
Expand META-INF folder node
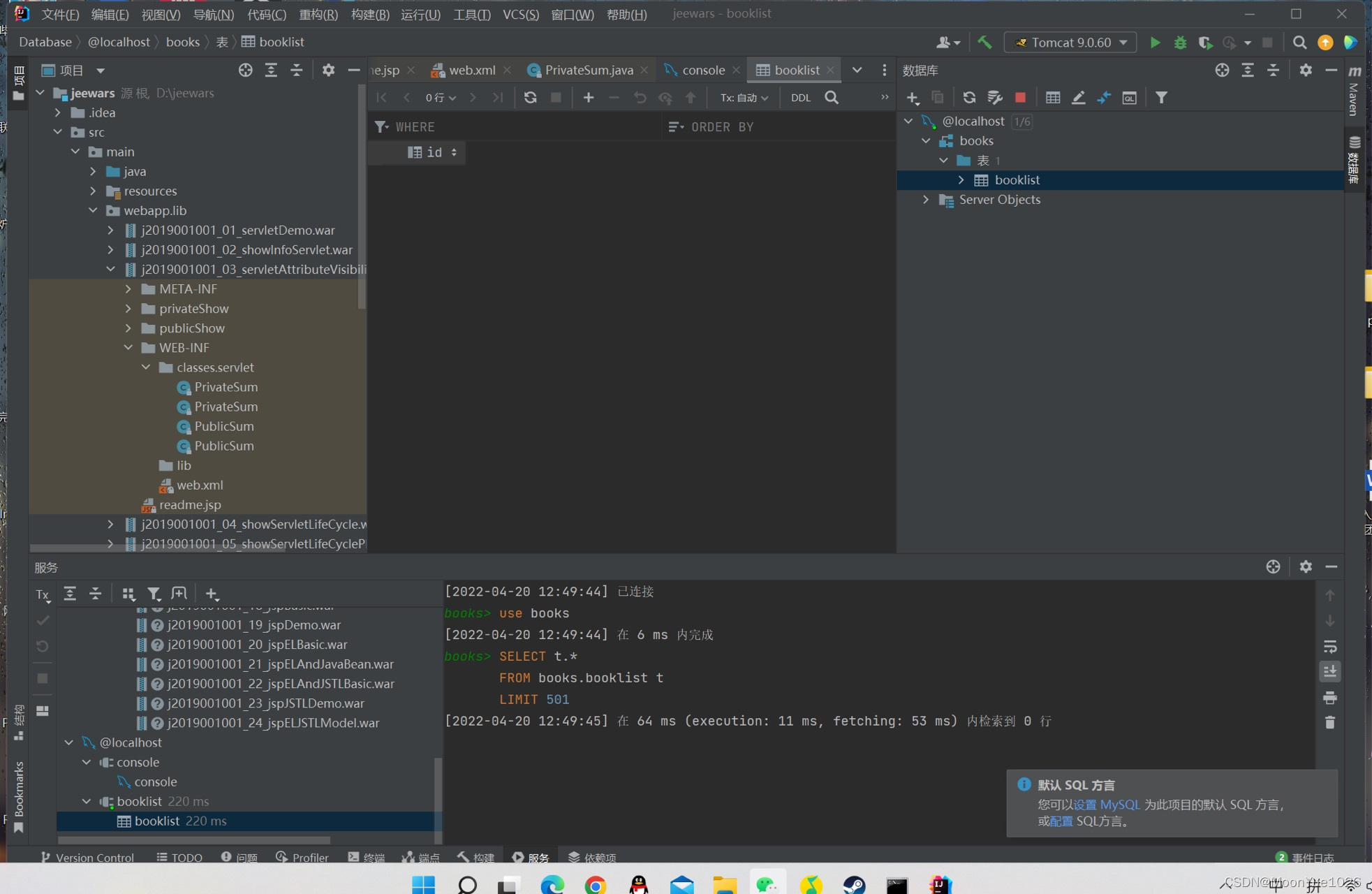coord(128,288)
